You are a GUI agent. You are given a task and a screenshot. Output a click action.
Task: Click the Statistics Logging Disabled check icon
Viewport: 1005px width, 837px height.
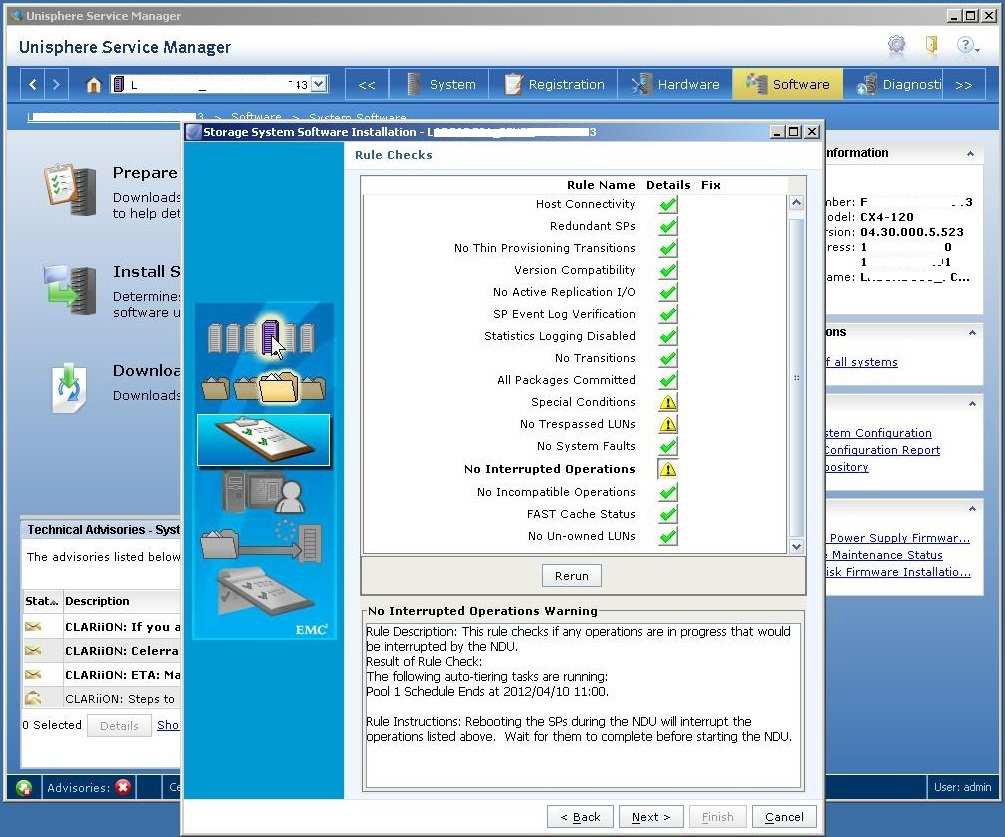[667, 336]
